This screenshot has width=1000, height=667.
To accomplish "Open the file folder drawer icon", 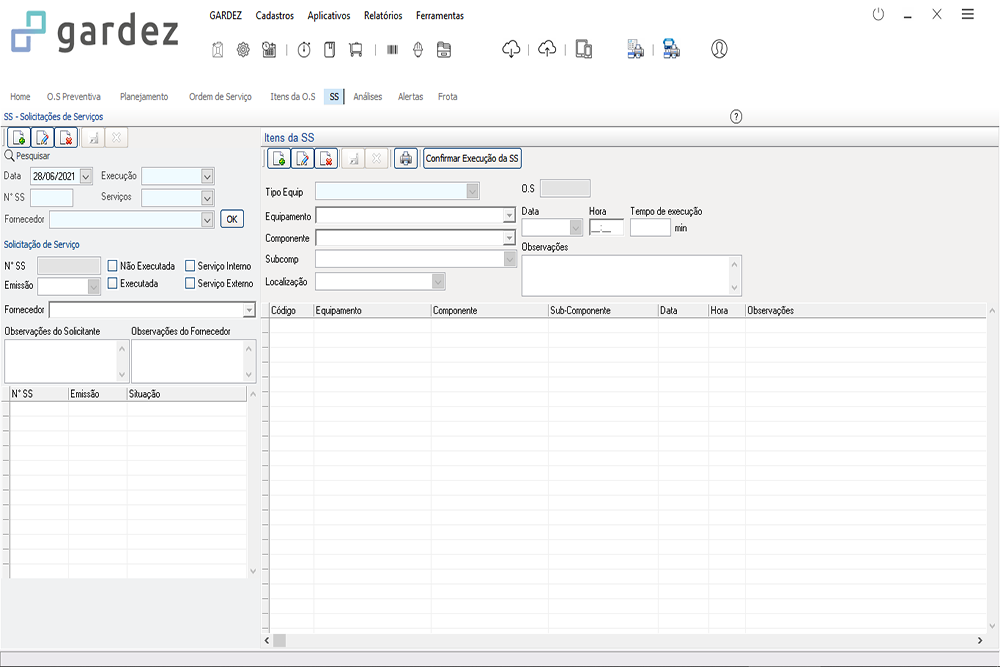I will [444, 50].
